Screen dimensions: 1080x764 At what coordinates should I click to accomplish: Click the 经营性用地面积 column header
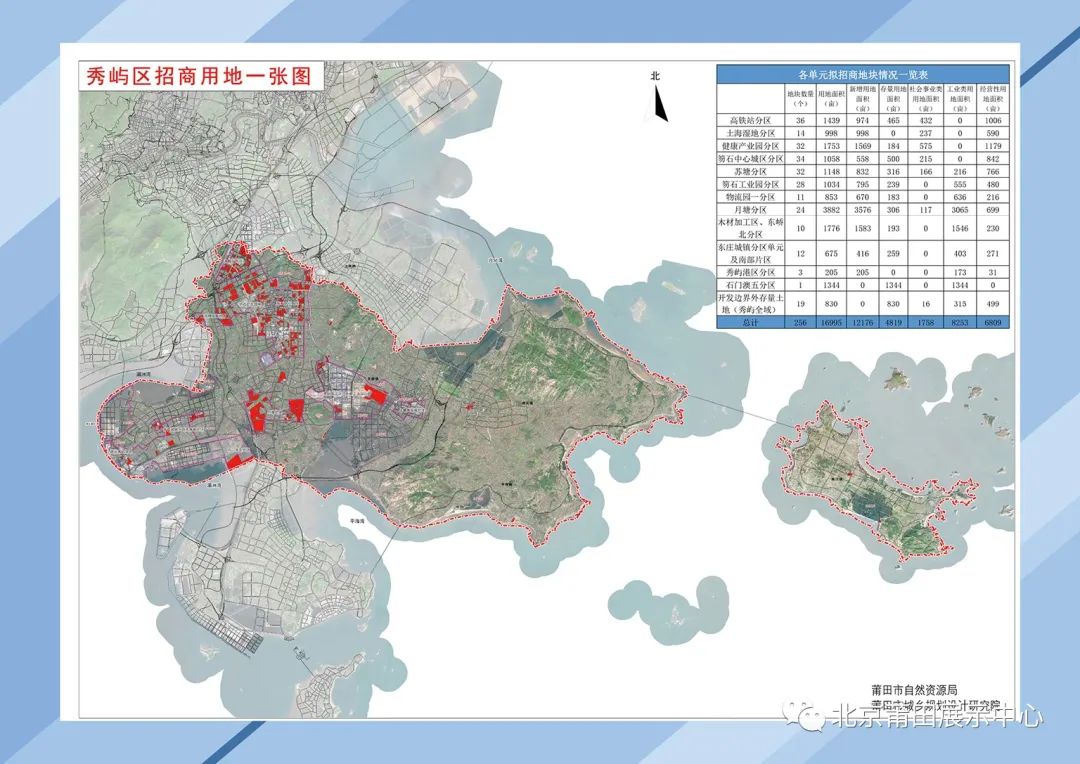click(991, 97)
